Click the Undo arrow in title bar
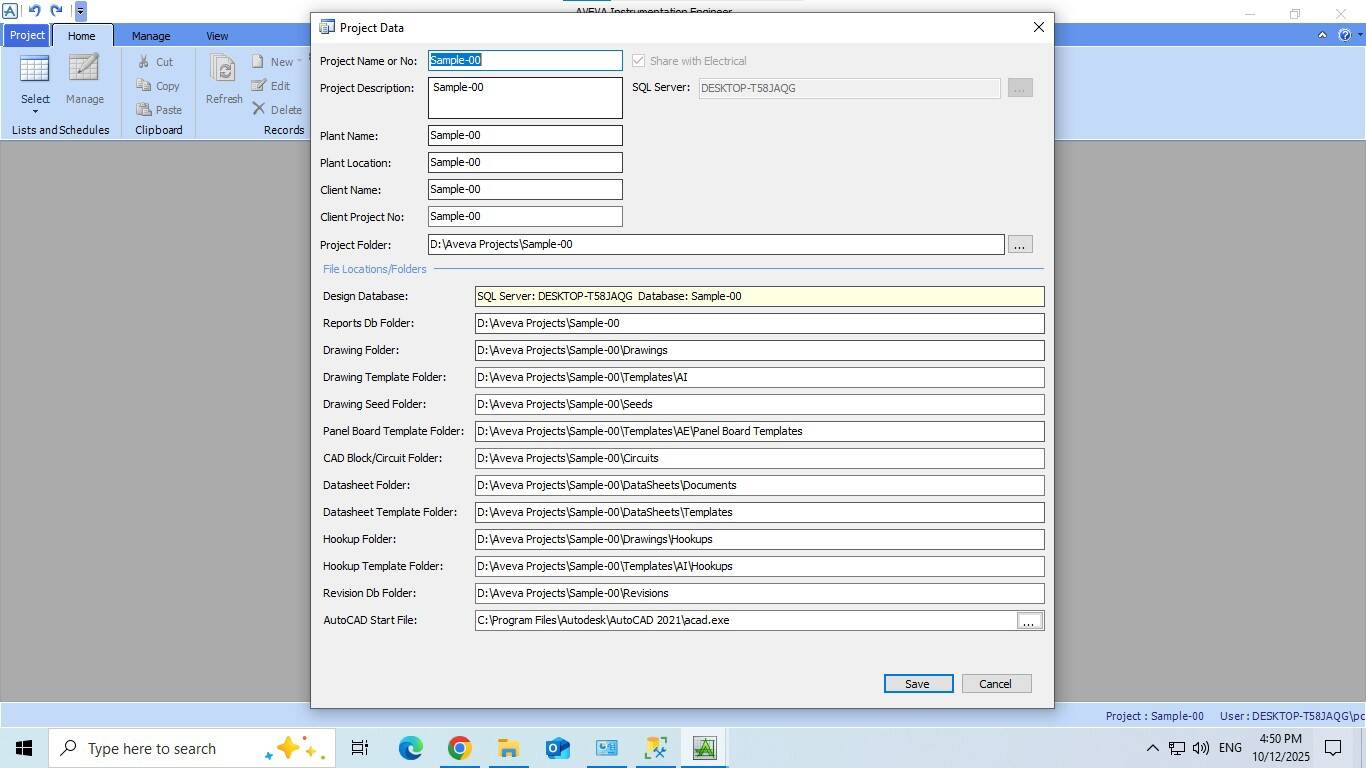 point(34,11)
